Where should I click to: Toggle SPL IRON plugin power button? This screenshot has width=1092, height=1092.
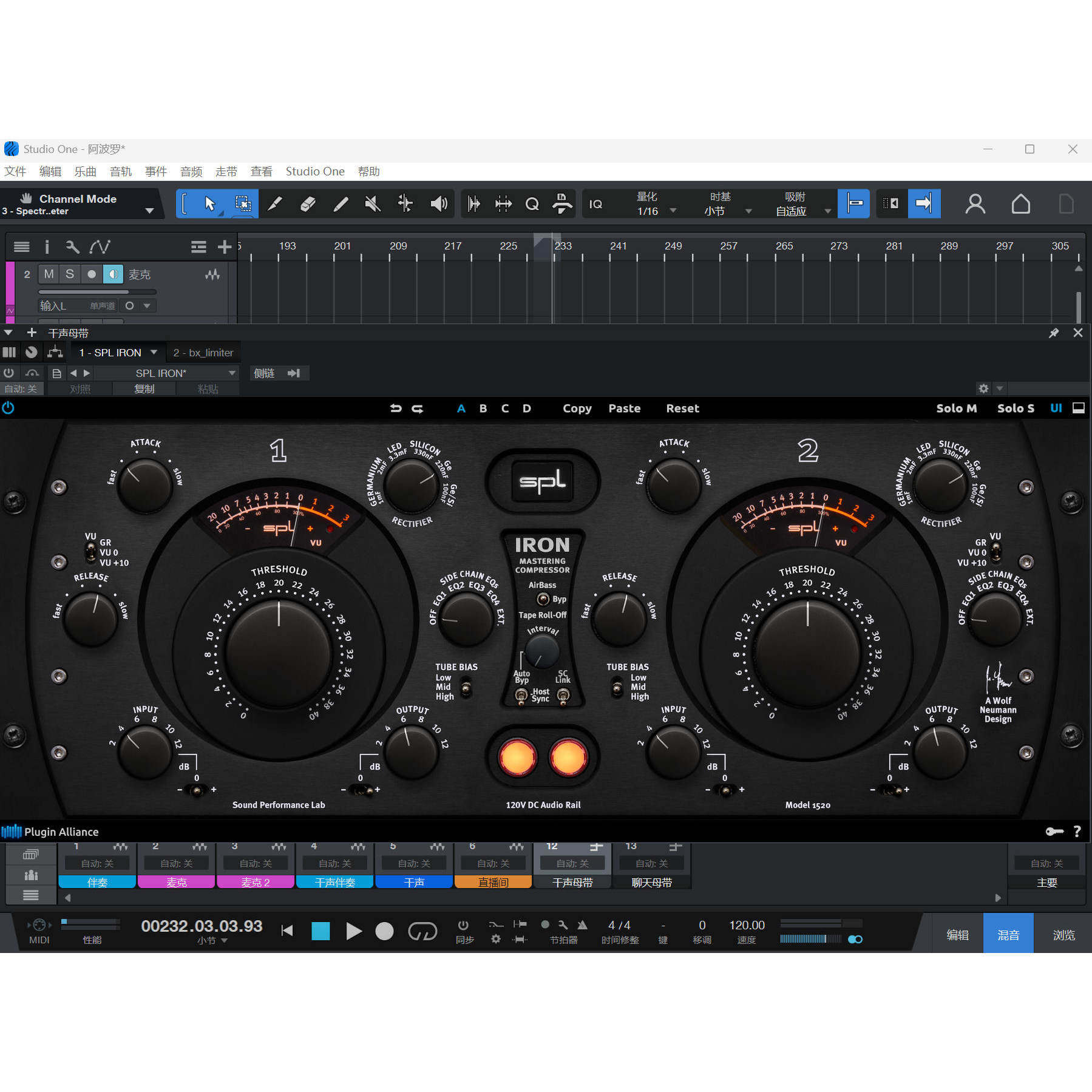pos(8,408)
